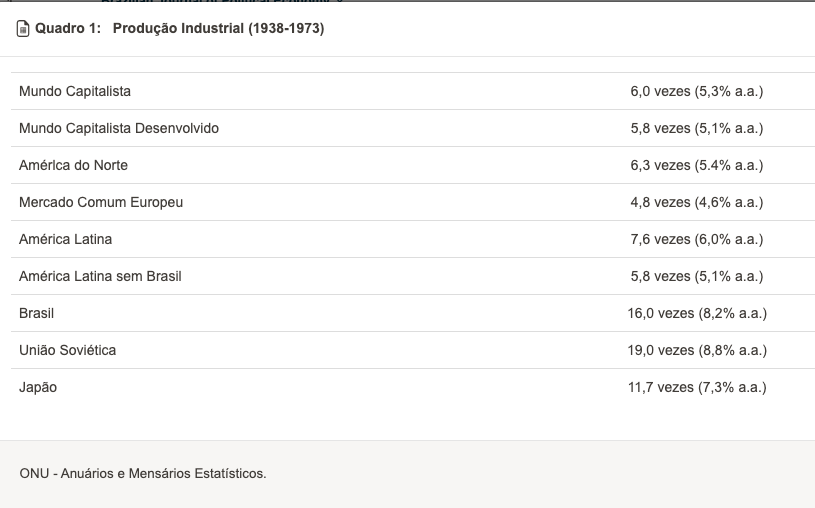Select the 16,0 vezes (8,2% a.a.) value
This screenshot has height=508, width=815.
click(x=697, y=313)
